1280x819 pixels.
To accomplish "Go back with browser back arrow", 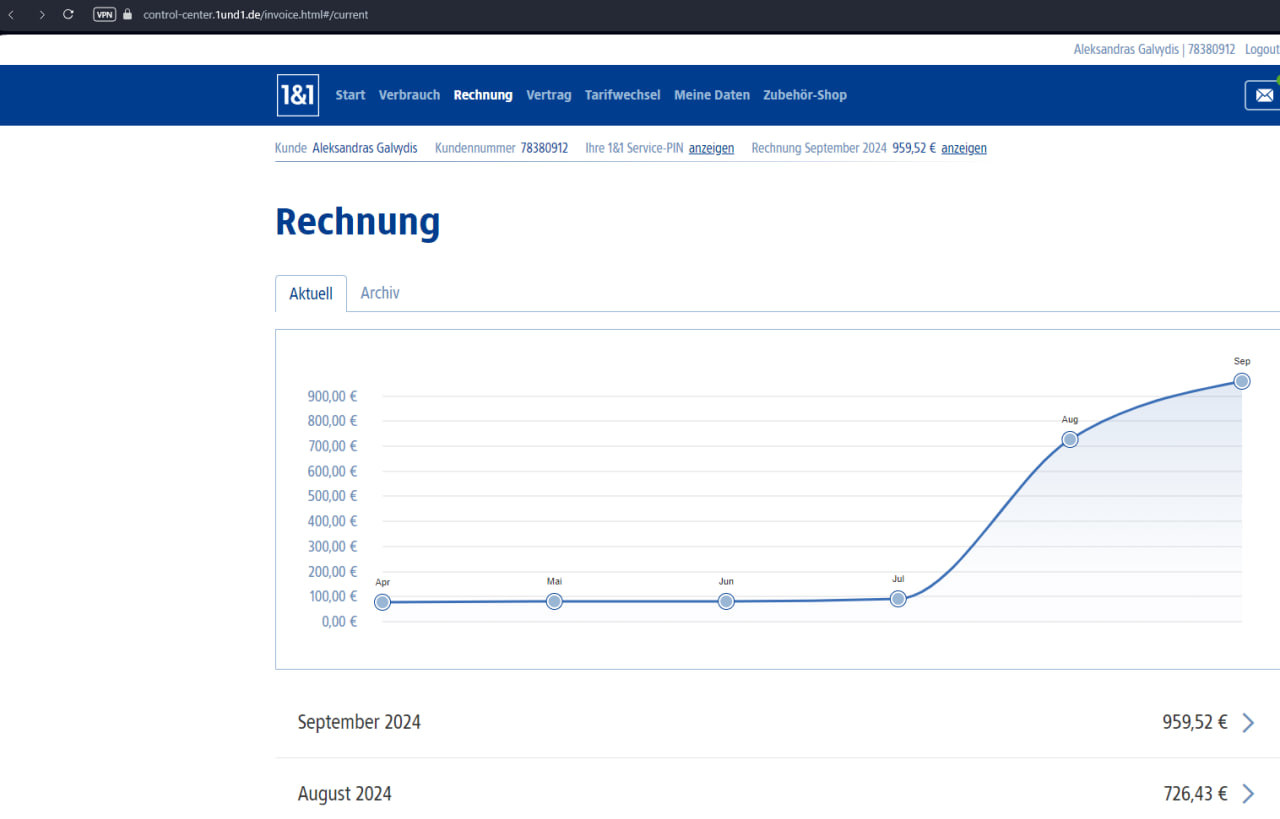I will pyautogui.click(x=11, y=15).
